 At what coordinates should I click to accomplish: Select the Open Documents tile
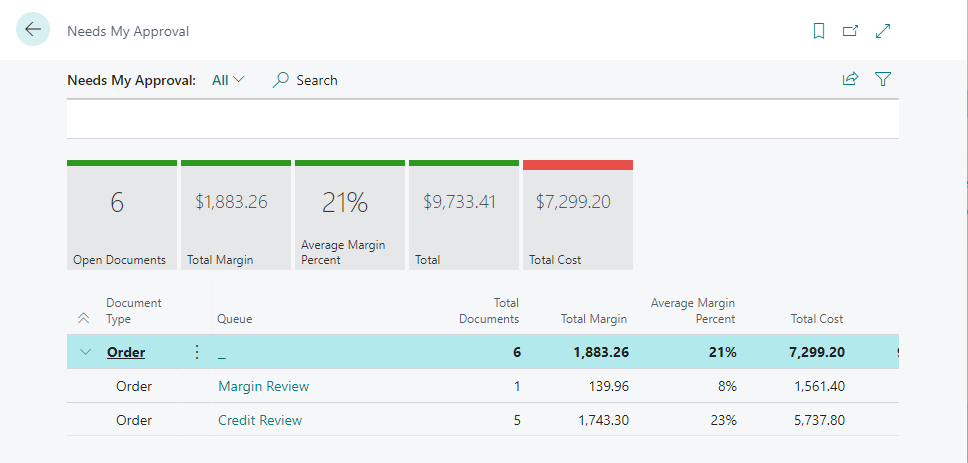[121, 215]
